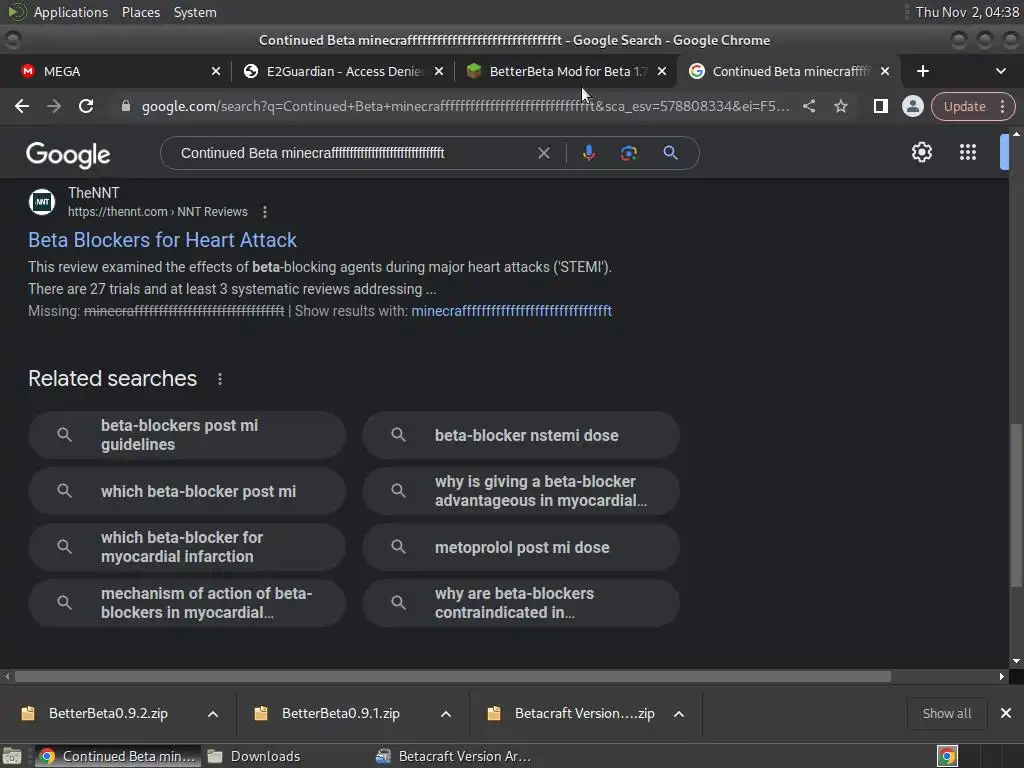Click into the Google search box
The height and width of the screenshot is (768, 1024).
pyautogui.click(x=353, y=153)
